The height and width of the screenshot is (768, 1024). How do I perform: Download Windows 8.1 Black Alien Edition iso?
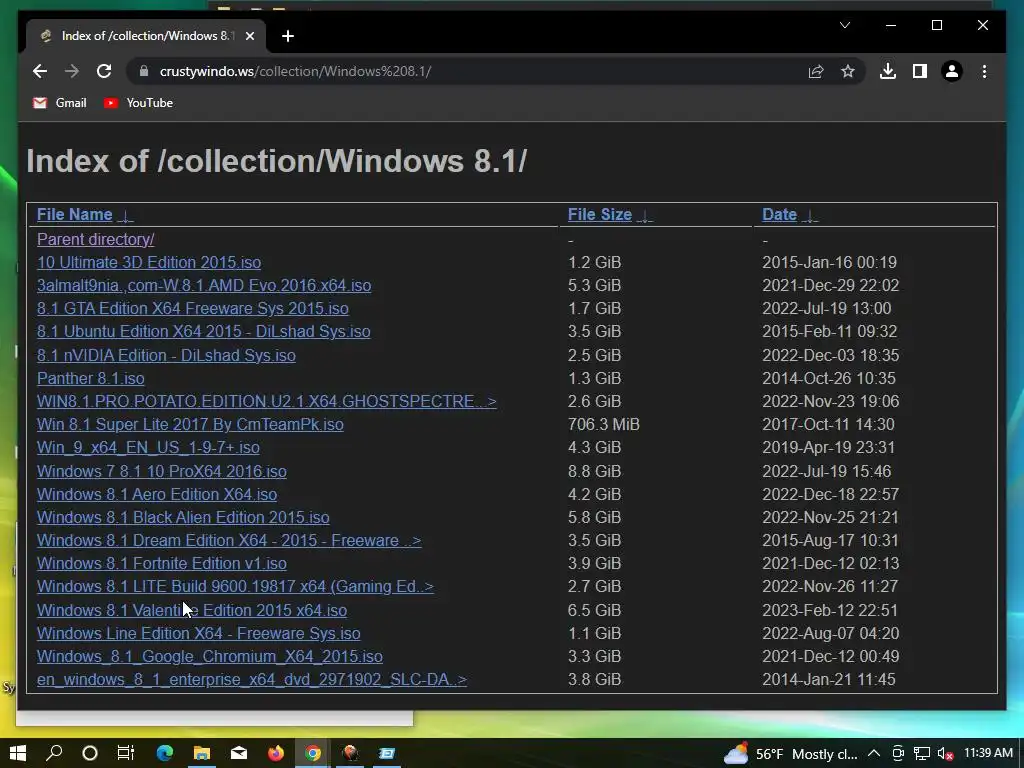183,517
